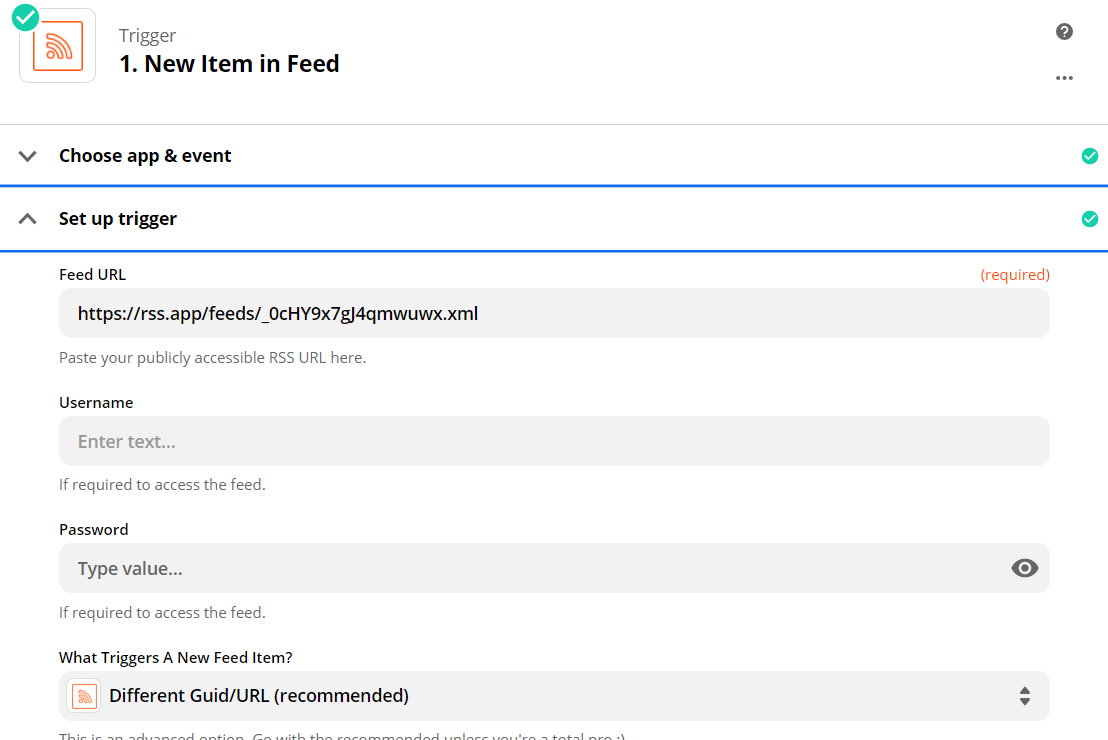Image resolution: width=1108 pixels, height=740 pixels.
Task: Click the RSS feed app icon
Action: 58,47
